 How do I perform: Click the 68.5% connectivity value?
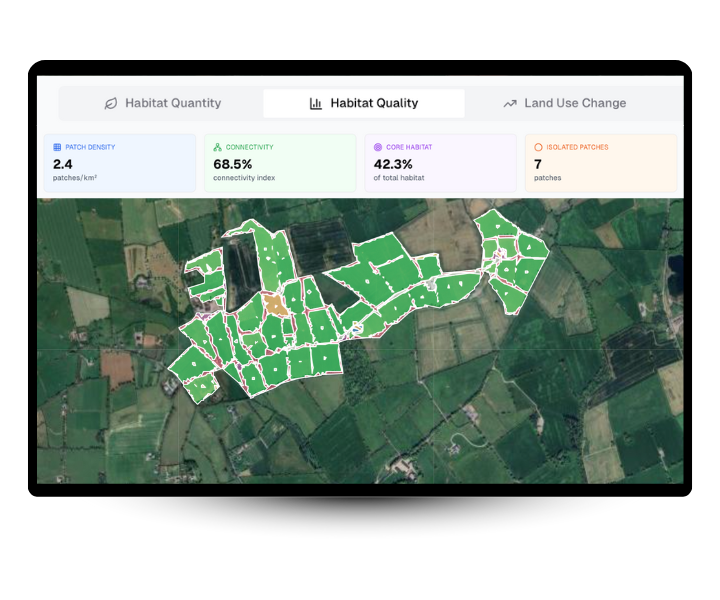pyautogui.click(x=233, y=163)
